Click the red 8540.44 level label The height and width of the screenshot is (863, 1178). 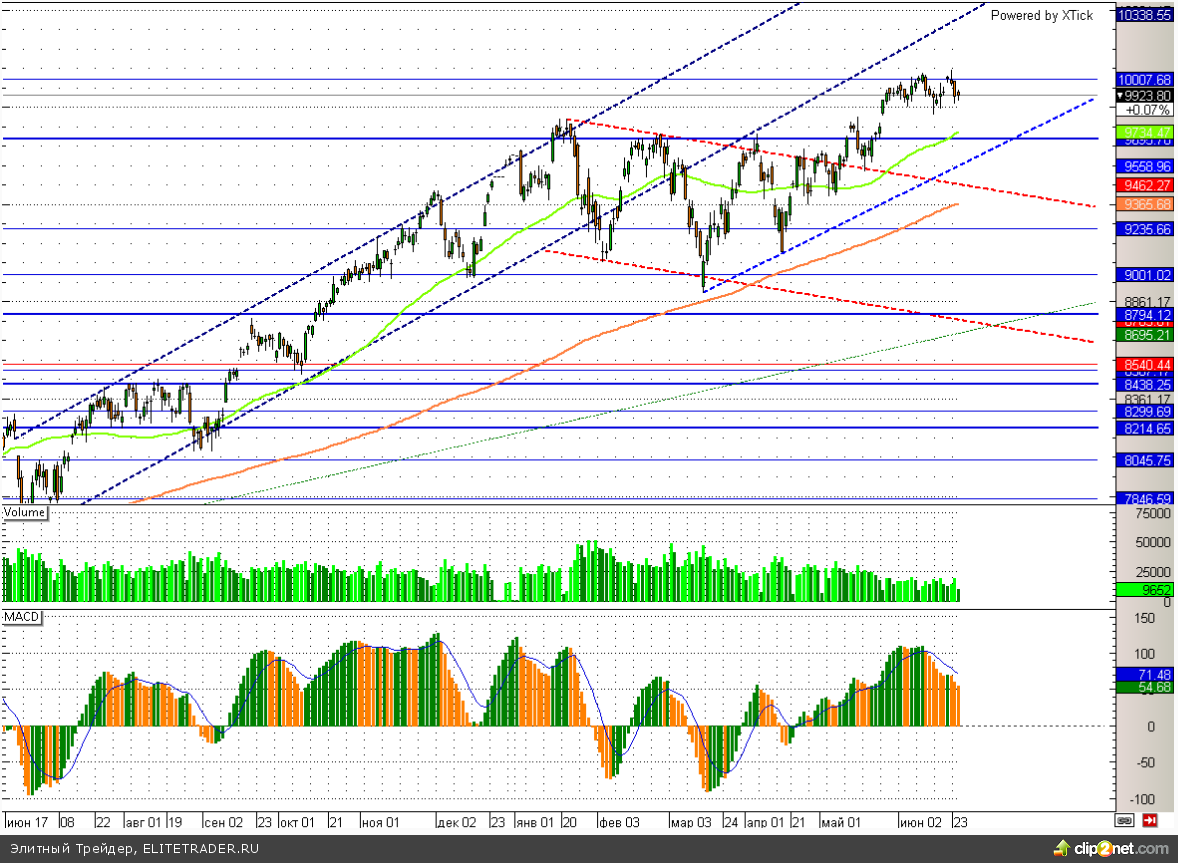click(x=1144, y=364)
